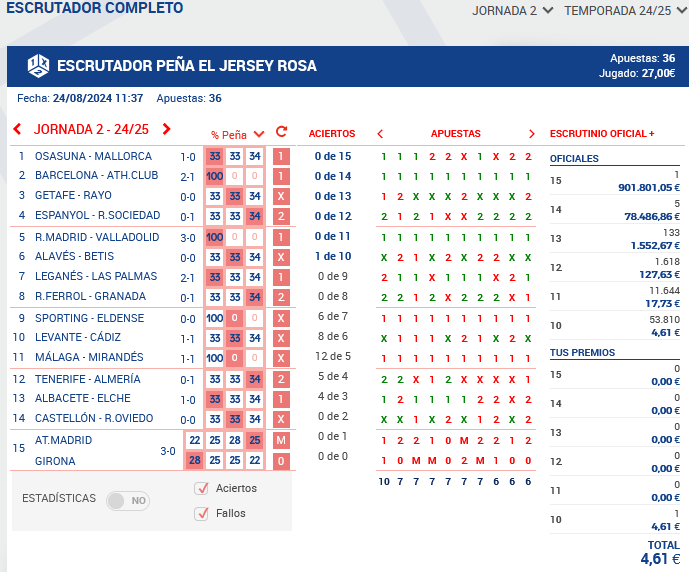Click the official prize 17,73 €

pyautogui.click(x=662, y=304)
